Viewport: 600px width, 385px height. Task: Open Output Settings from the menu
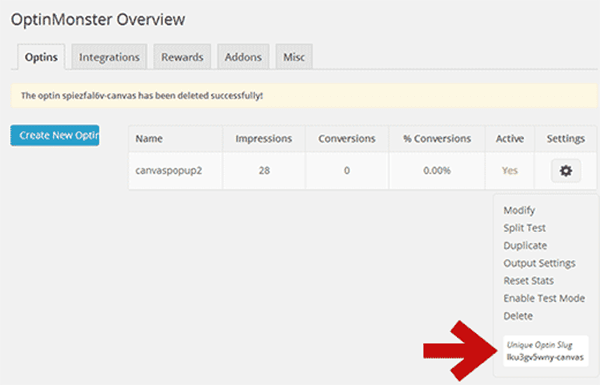point(539,263)
